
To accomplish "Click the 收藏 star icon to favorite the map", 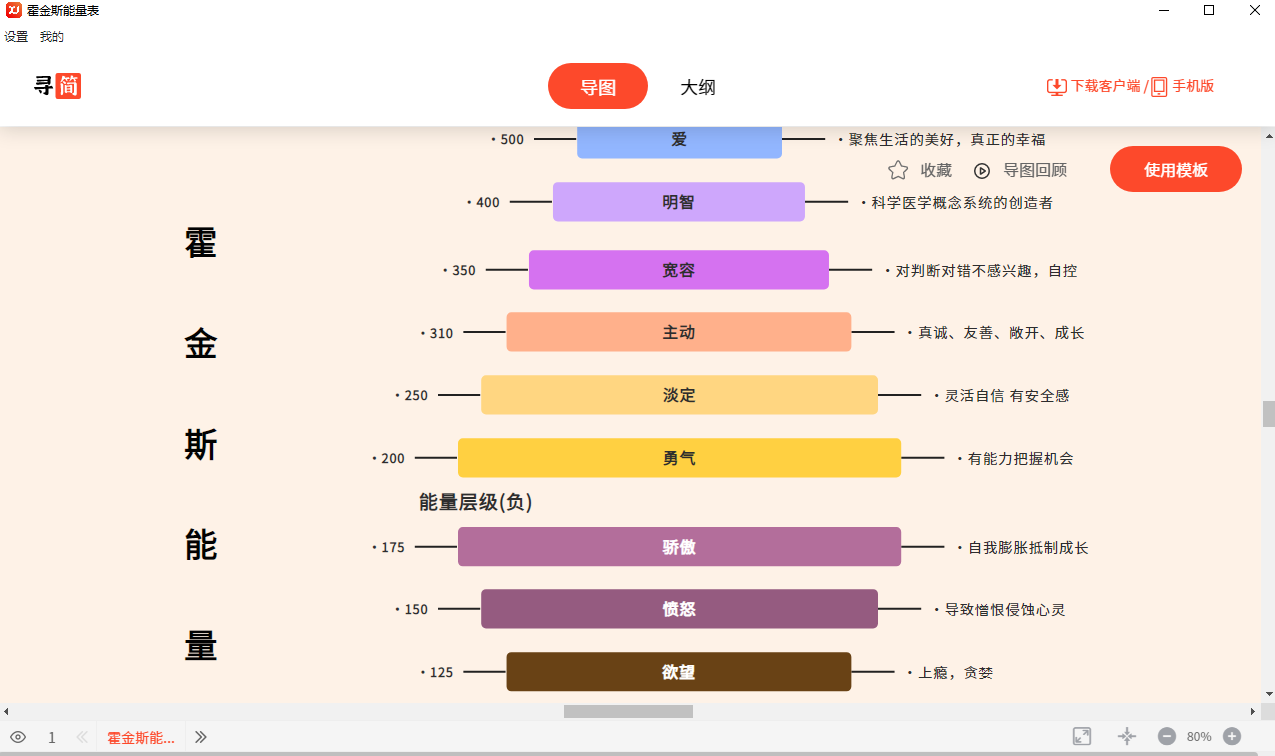I will click(x=897, y=169).
